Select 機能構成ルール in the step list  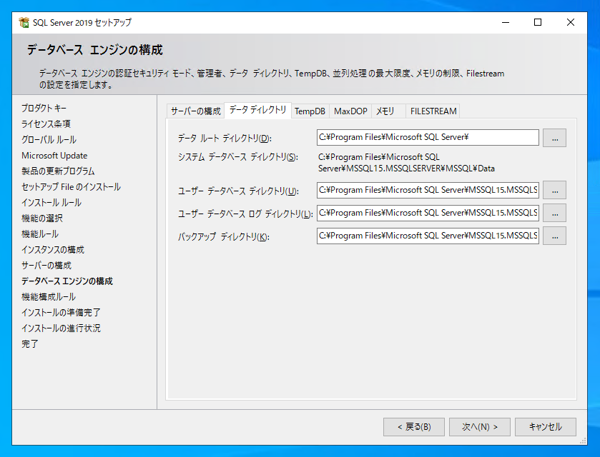point(48,297)
